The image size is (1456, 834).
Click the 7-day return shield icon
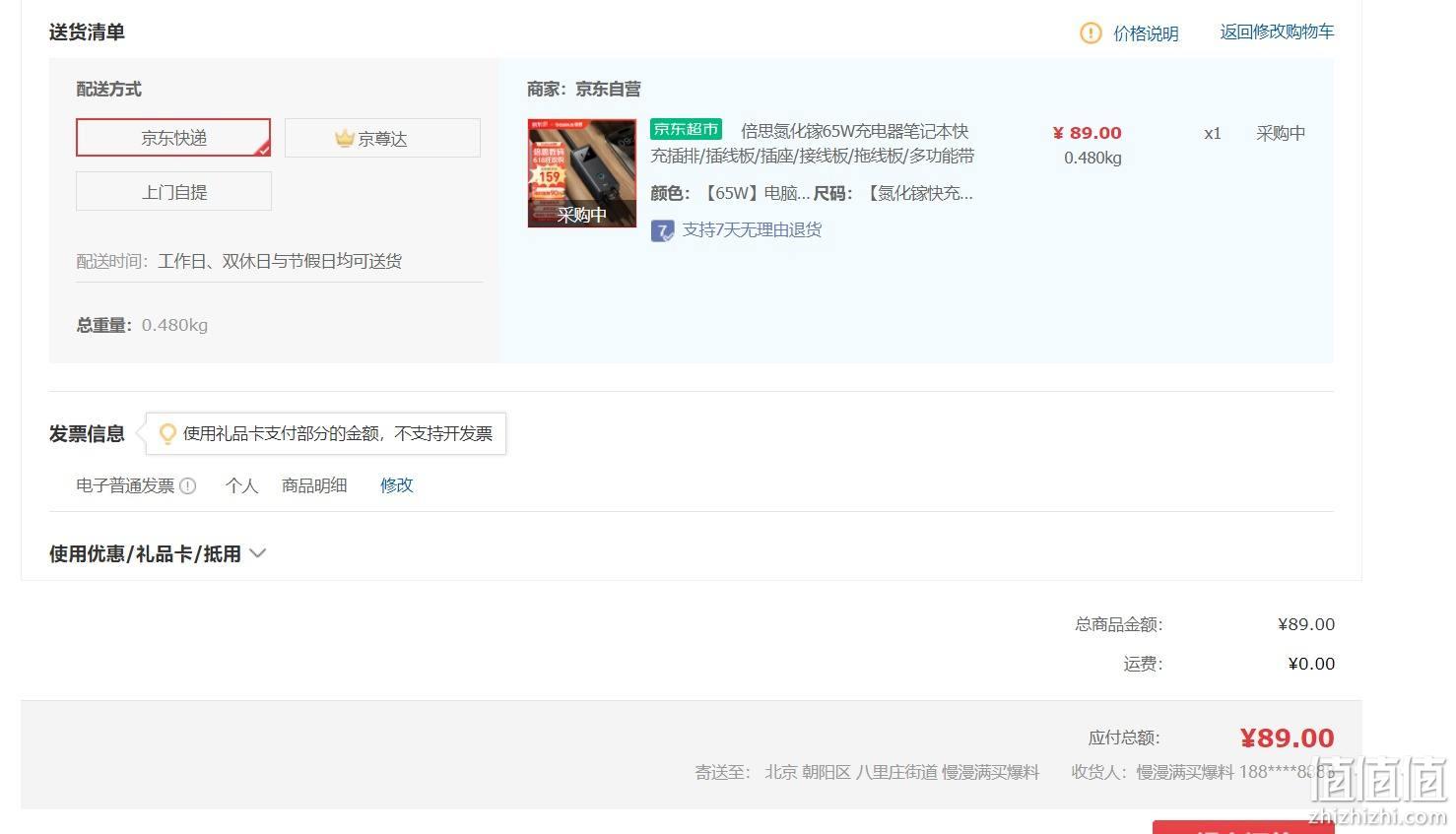tap(662, 230)
